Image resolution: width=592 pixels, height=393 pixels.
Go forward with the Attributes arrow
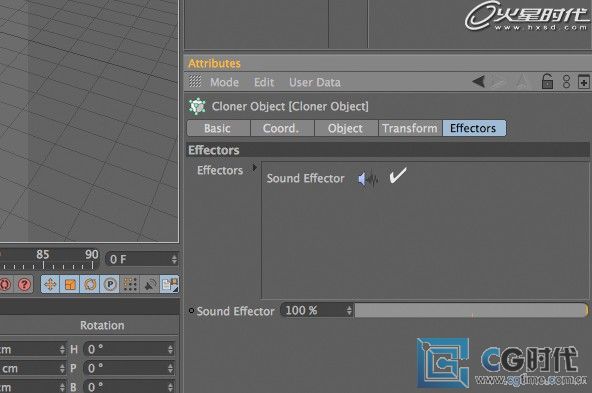[x=498, y=81]
